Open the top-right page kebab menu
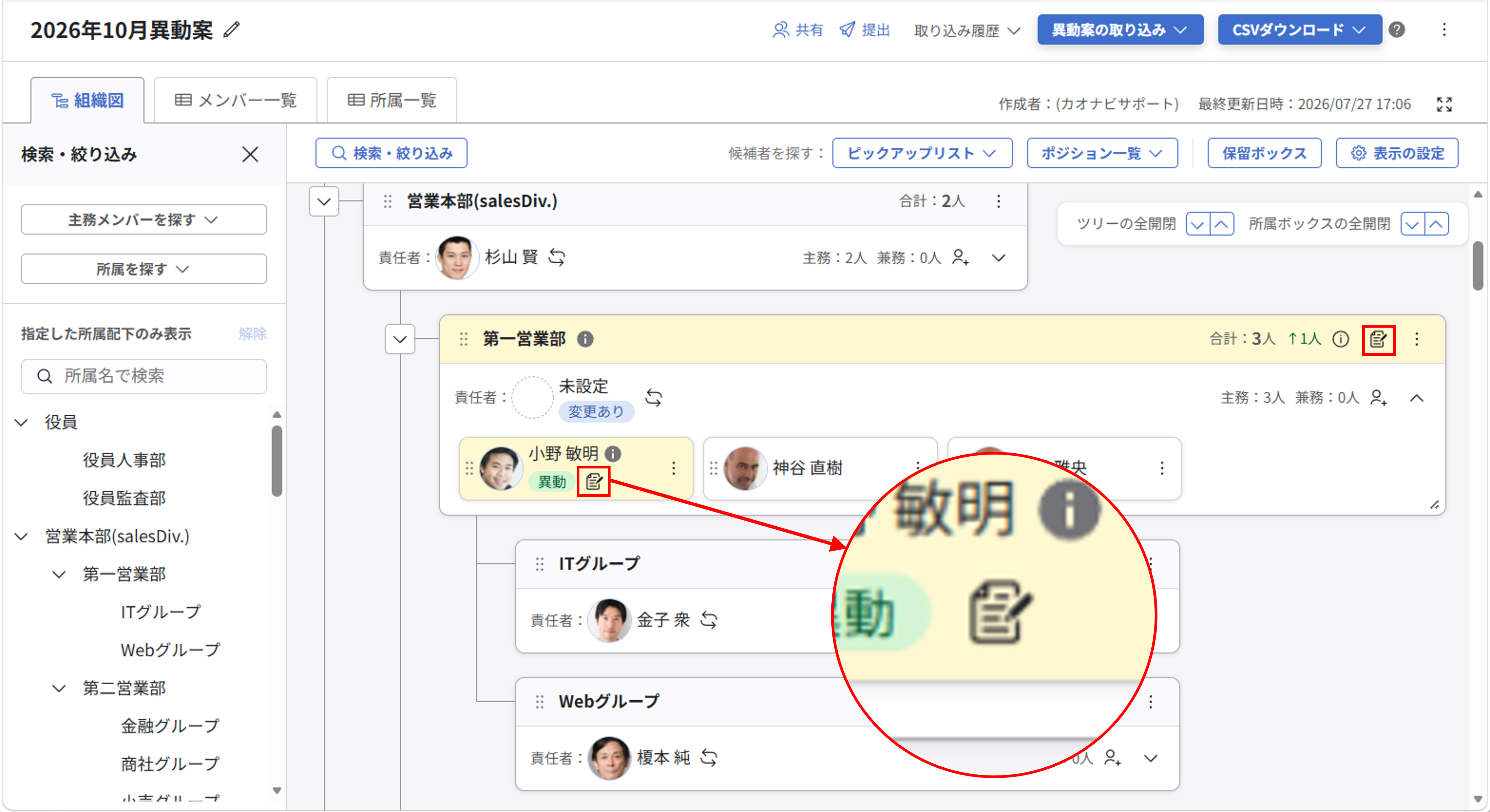The width and height of the screenshot is (1490, 812). 1444,29
